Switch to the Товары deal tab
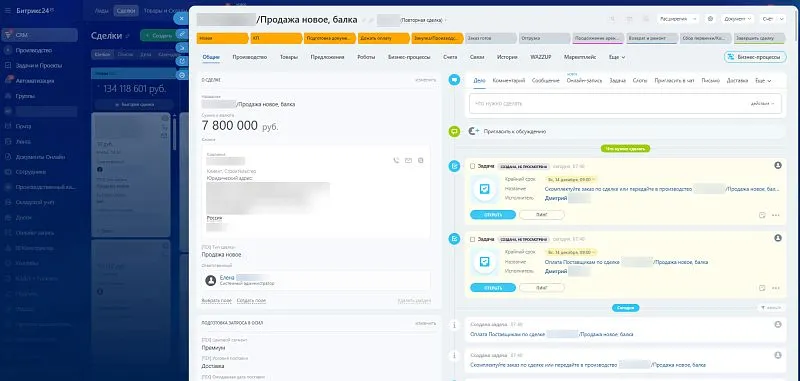800x381 pixels. point(289,58)
